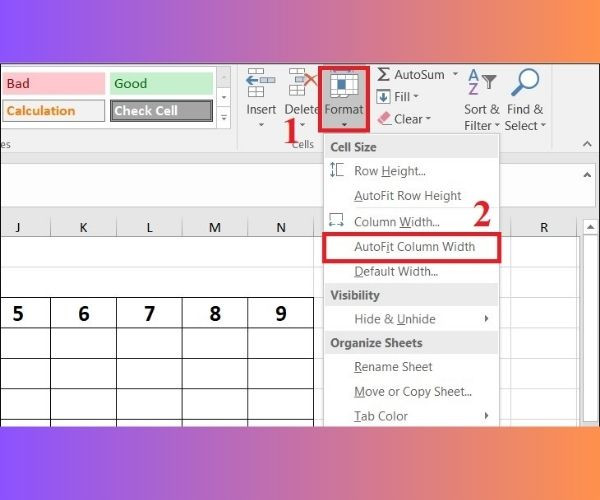
Task: Select Rename Sheet menu item
Action: [411, 367]
